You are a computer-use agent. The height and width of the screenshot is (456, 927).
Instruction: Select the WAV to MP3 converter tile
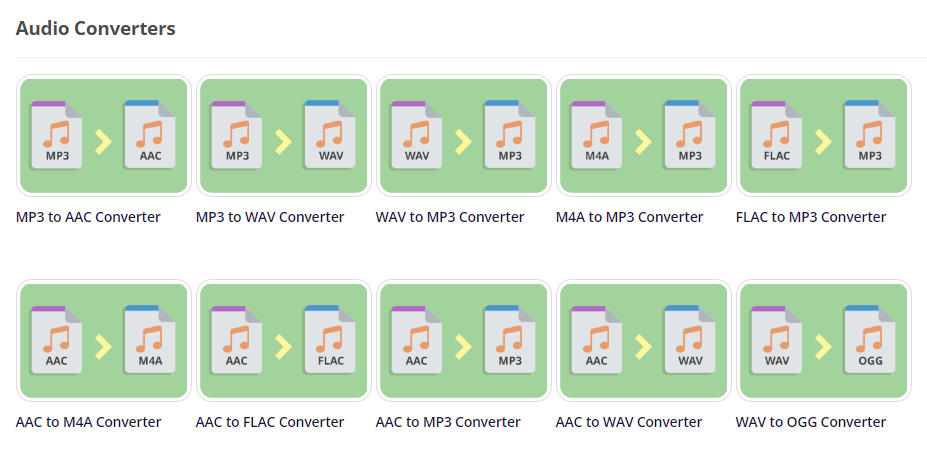click(463, 135)
